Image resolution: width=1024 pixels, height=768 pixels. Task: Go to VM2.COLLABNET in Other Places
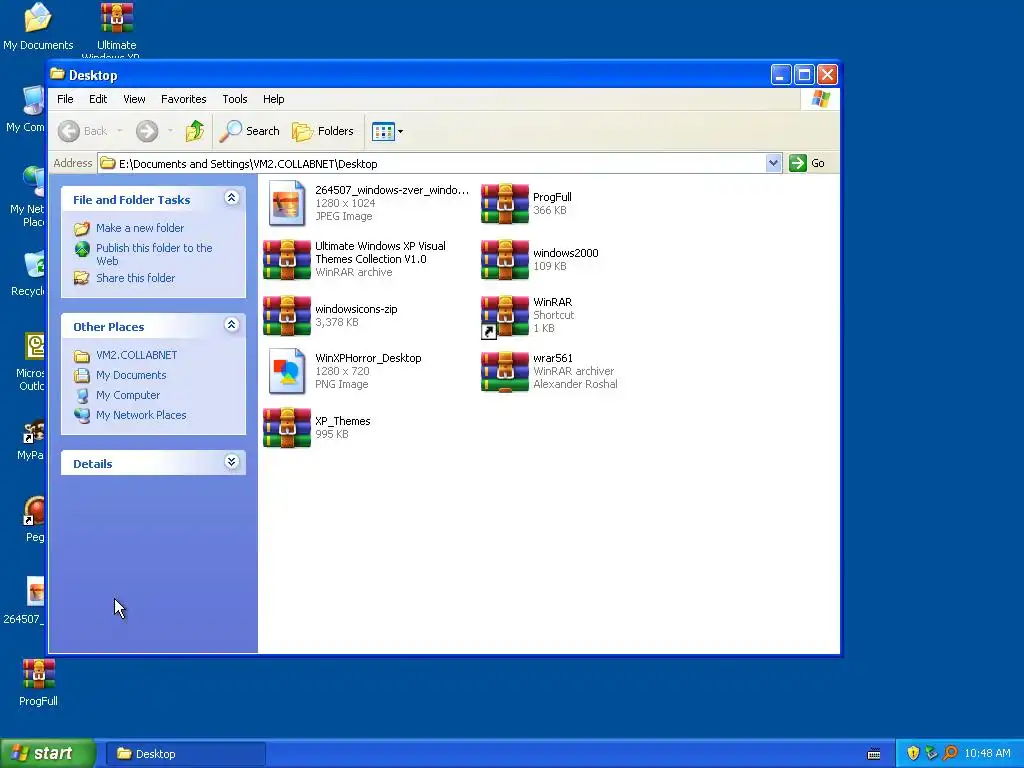pyautogui.click(x=136, y=355)
